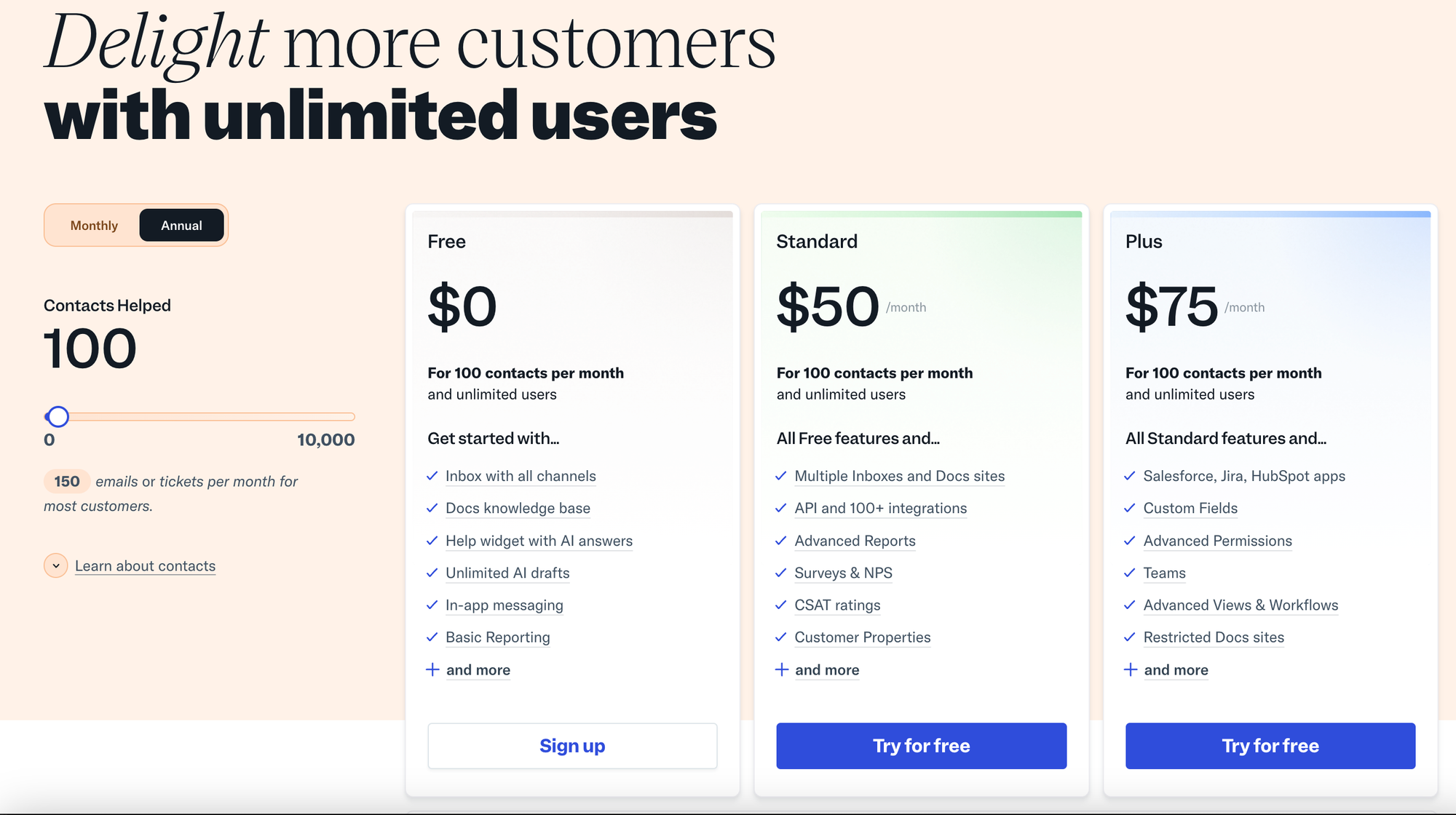Screen dimensions: 1456x815
Task: Click the checkmark beside Advanced Permissions
Action: (1129, 541)
